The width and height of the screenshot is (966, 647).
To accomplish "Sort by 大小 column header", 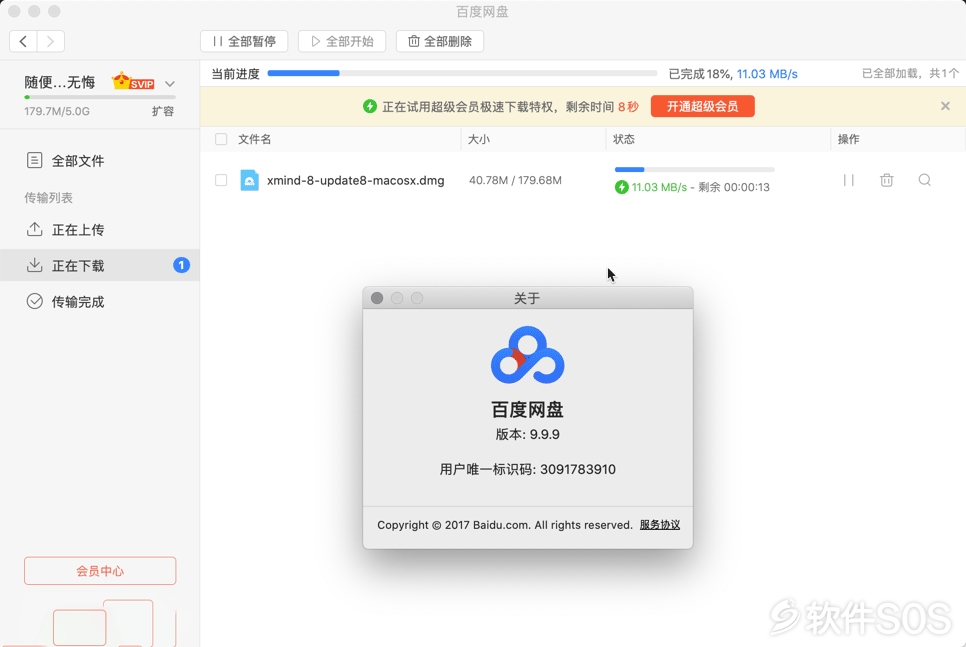I will [479, 139].
